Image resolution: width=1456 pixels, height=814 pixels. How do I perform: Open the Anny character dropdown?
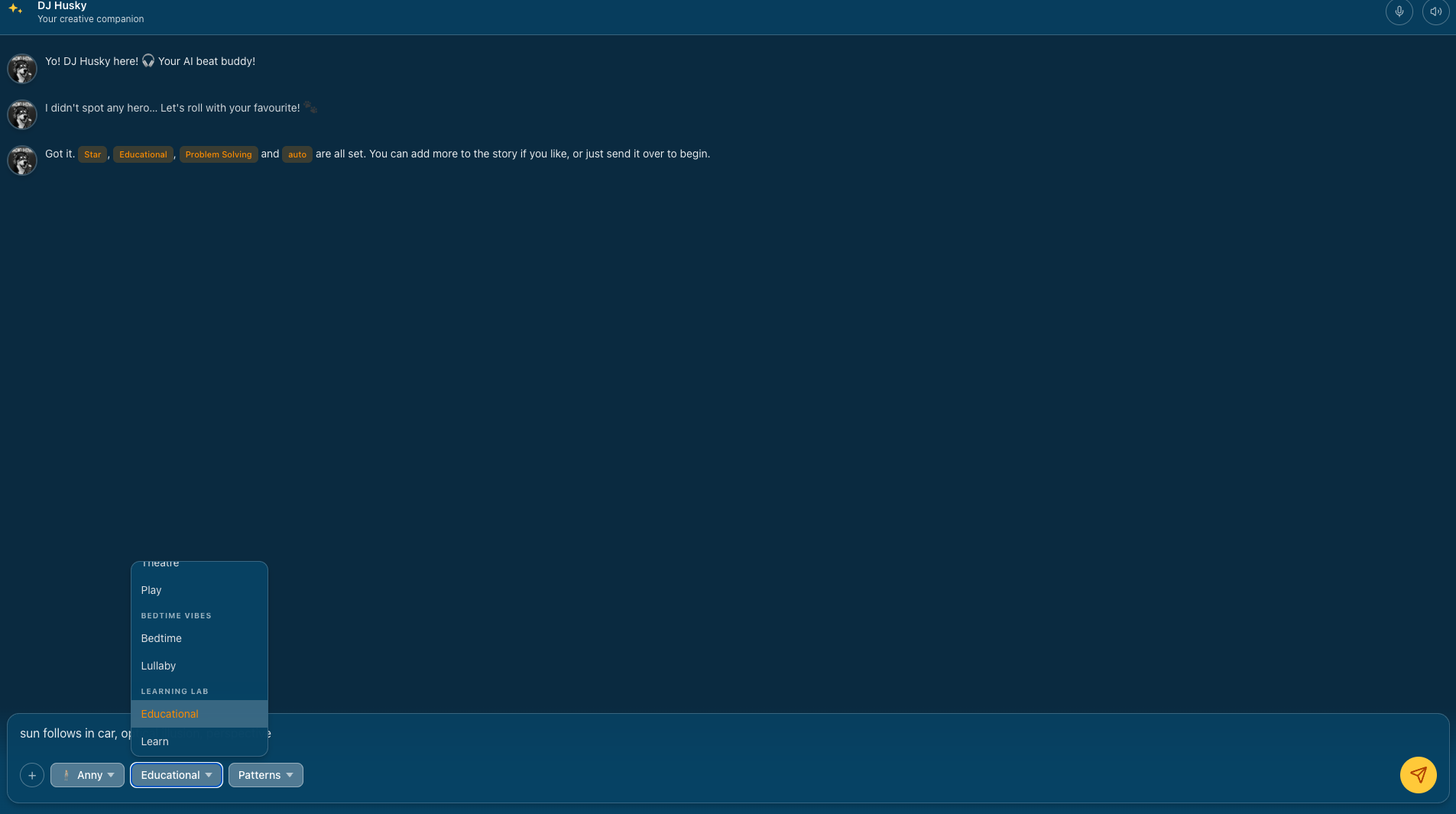[87, 775]
